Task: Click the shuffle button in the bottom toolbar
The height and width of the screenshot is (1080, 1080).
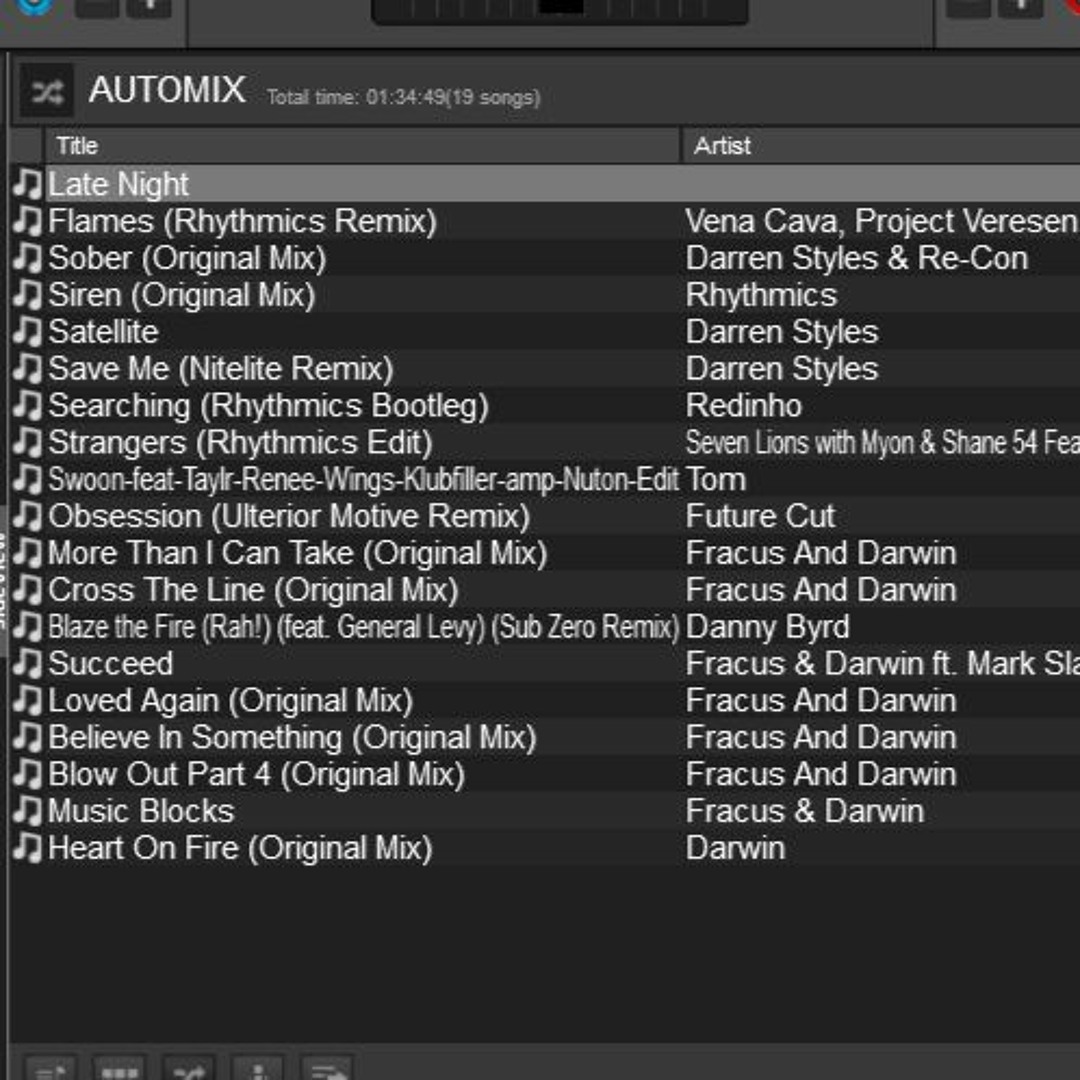Action: coord(189,1068)
